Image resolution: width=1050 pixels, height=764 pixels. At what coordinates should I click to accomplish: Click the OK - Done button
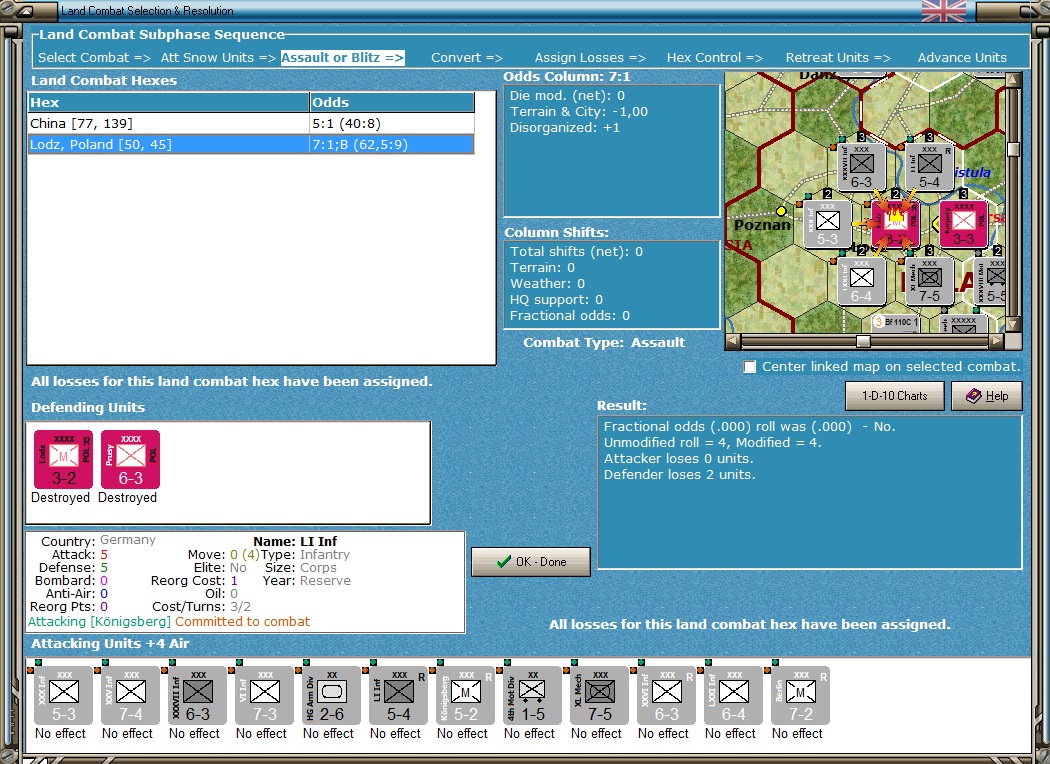[x=531, y=562]
